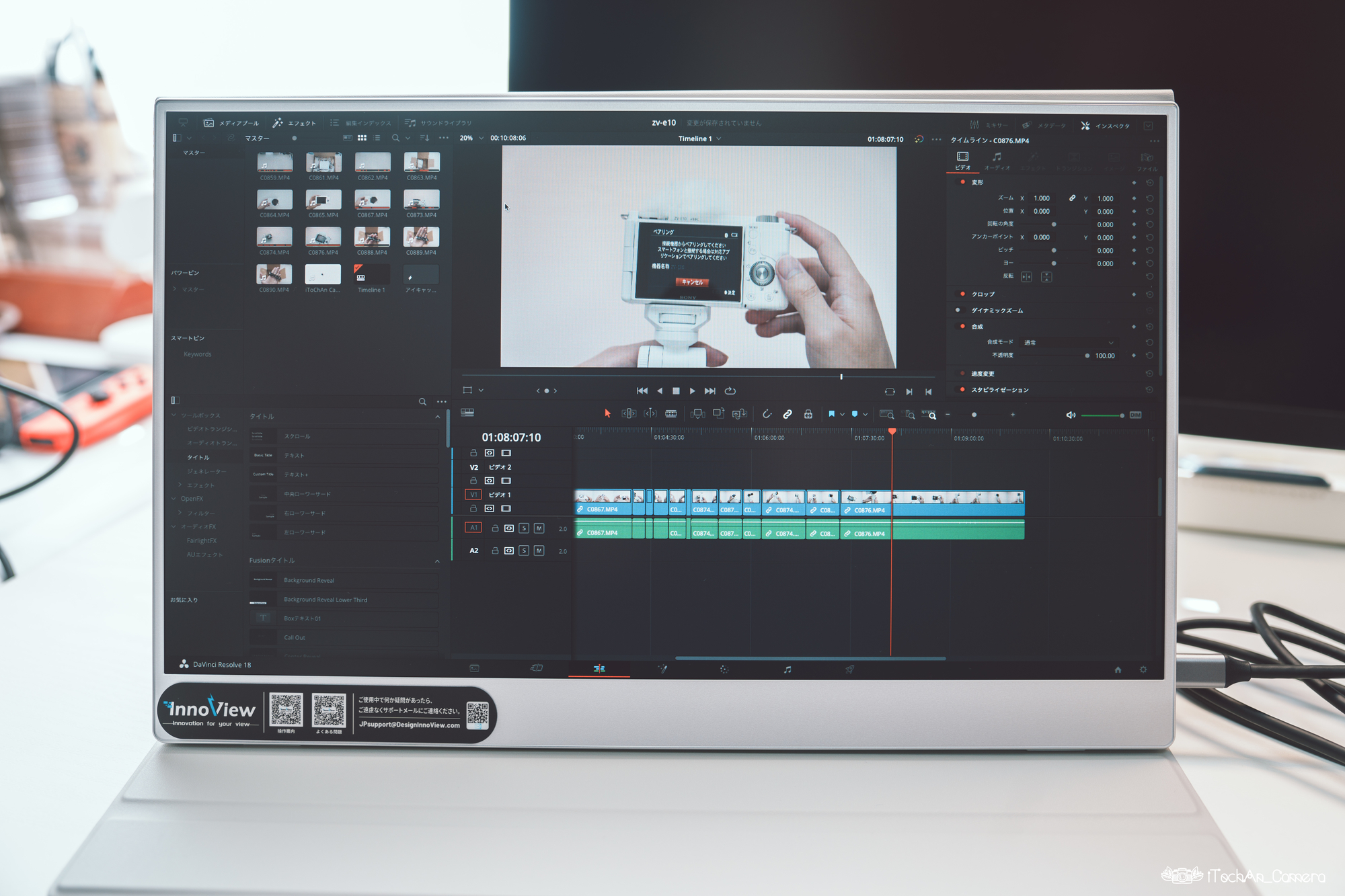Open the サウンドライブラリ panel

click(438, 123)
